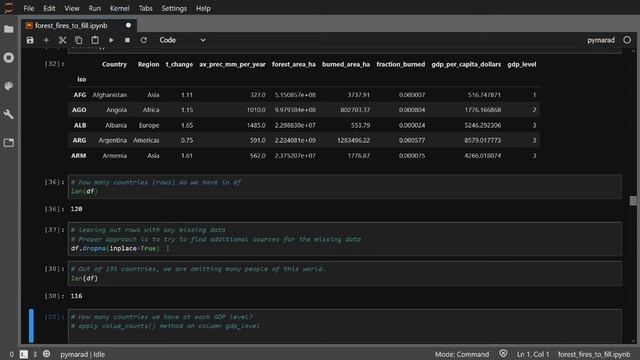Save the notebook with the save icon
640x360 pixels.
(x=30, y=40)
